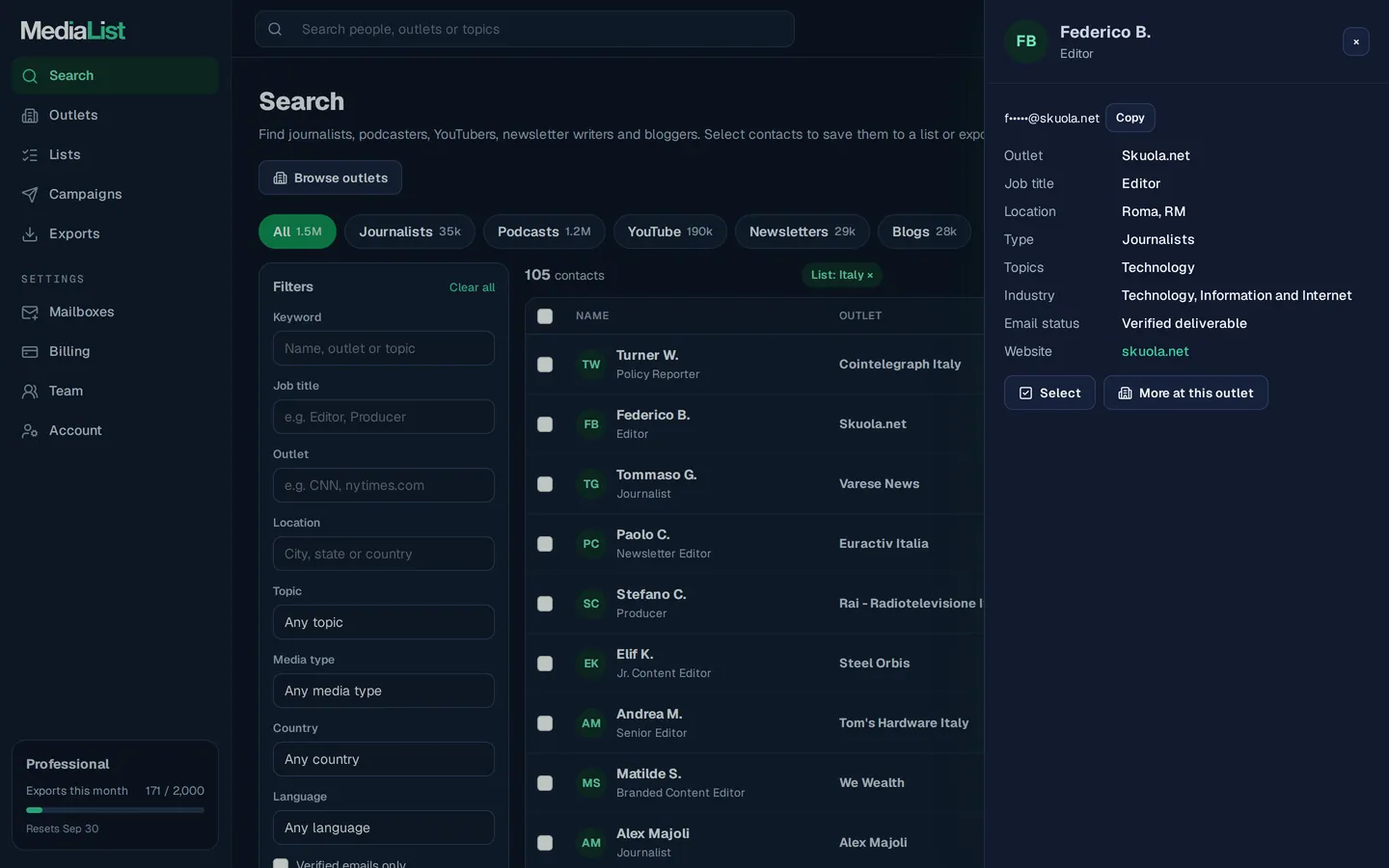Open Outlets from the sidebar

(x=115, y=115)
